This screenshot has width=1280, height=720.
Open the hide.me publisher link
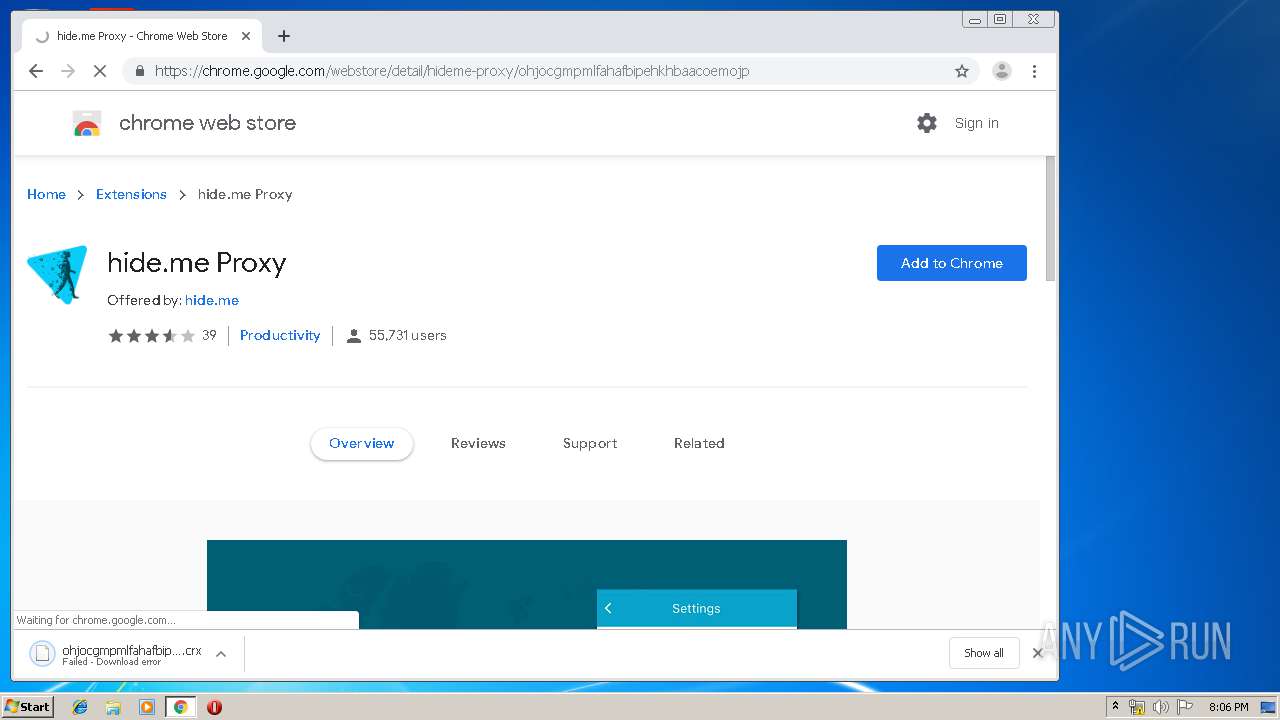pos(212,300)
